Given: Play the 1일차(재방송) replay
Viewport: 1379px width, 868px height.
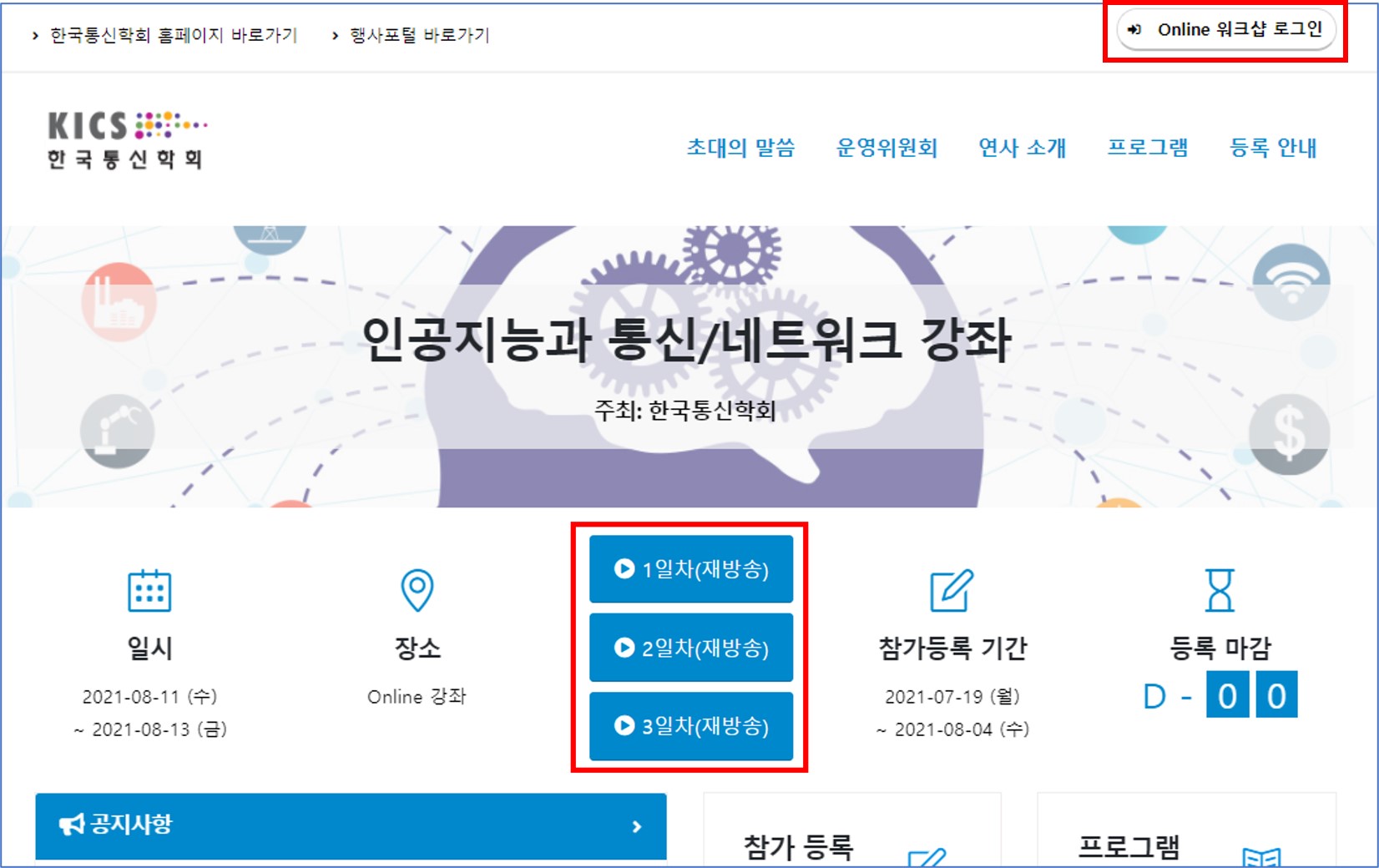Looking at the screenshot, I should click(x=691, y=569).
